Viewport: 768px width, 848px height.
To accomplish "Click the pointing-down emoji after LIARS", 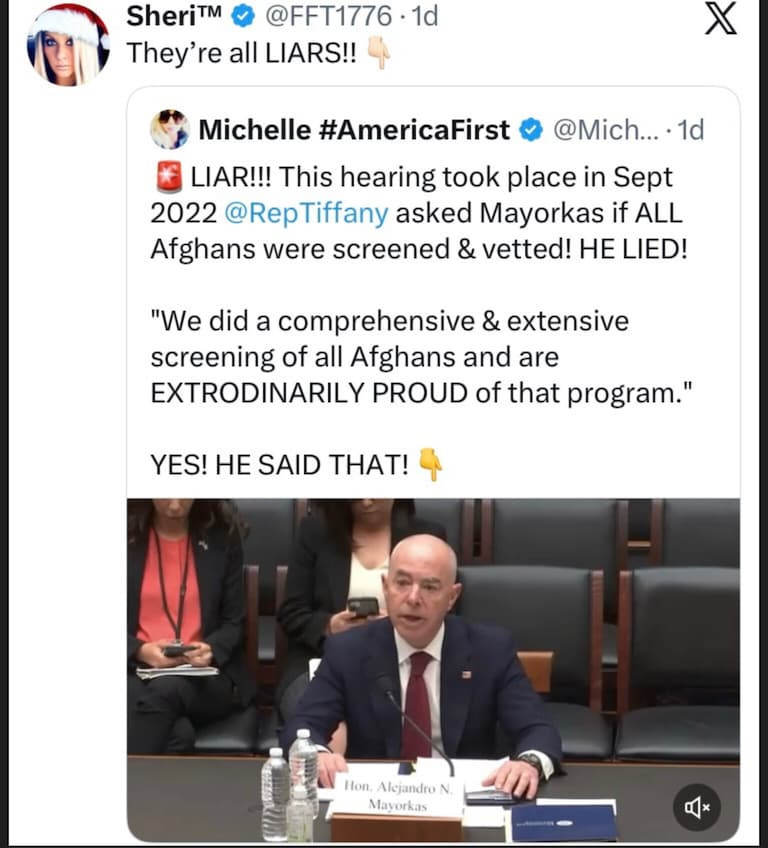I will tap(379, 54).
